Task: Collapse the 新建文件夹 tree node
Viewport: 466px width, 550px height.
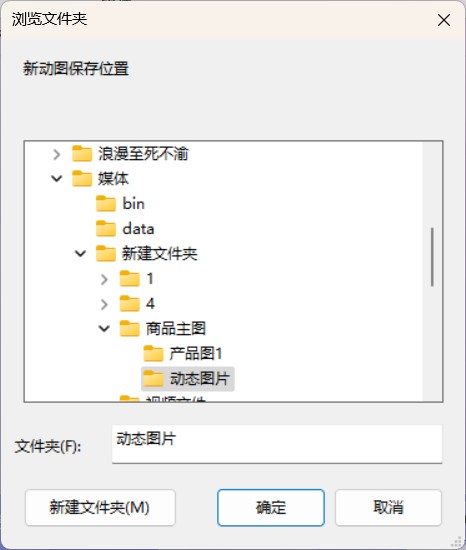Action: coord(80,253)
